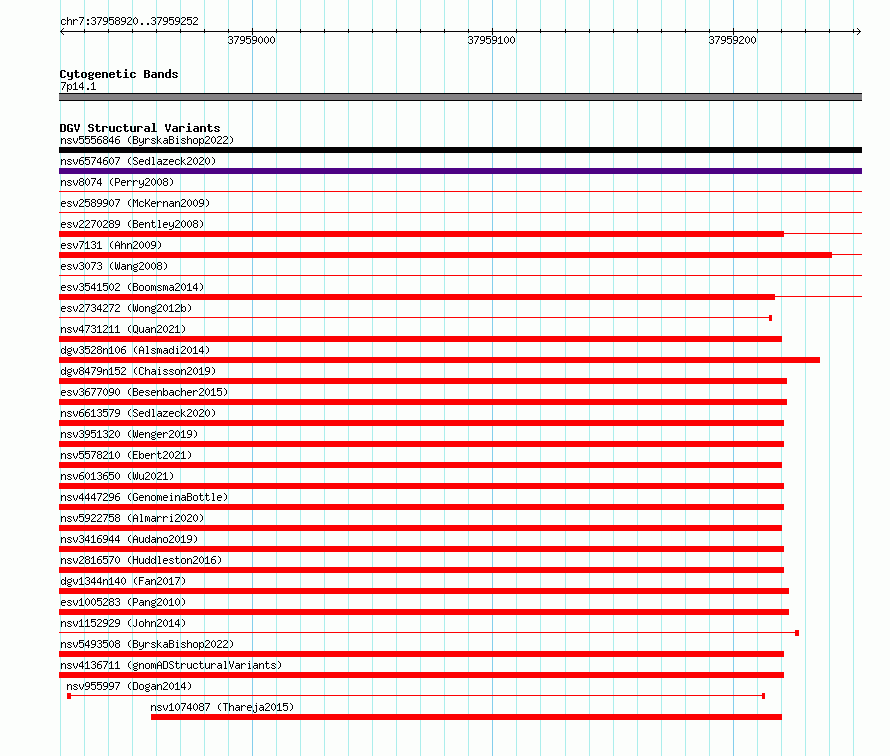Screen dimensions: 890x756
Task: Select nsv6013650 (Wu2021) label
Action: 117,476
